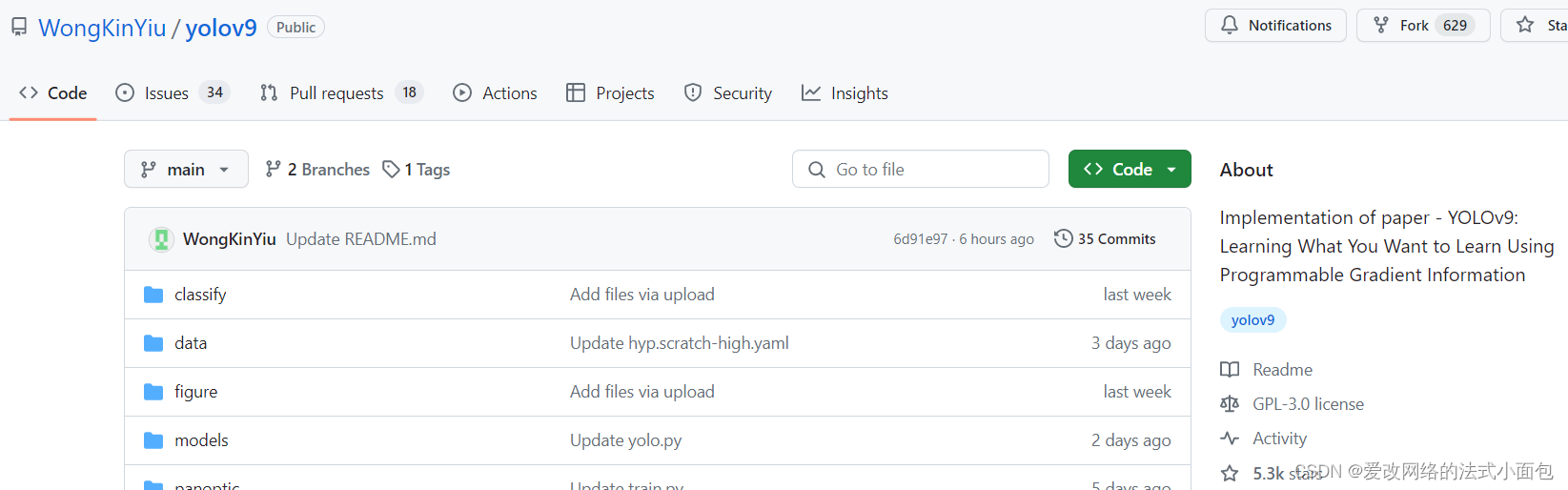Open the Update hyp.scratch-high.yaml commit
Screen dimensions: 1568x490
coord(680,343)
